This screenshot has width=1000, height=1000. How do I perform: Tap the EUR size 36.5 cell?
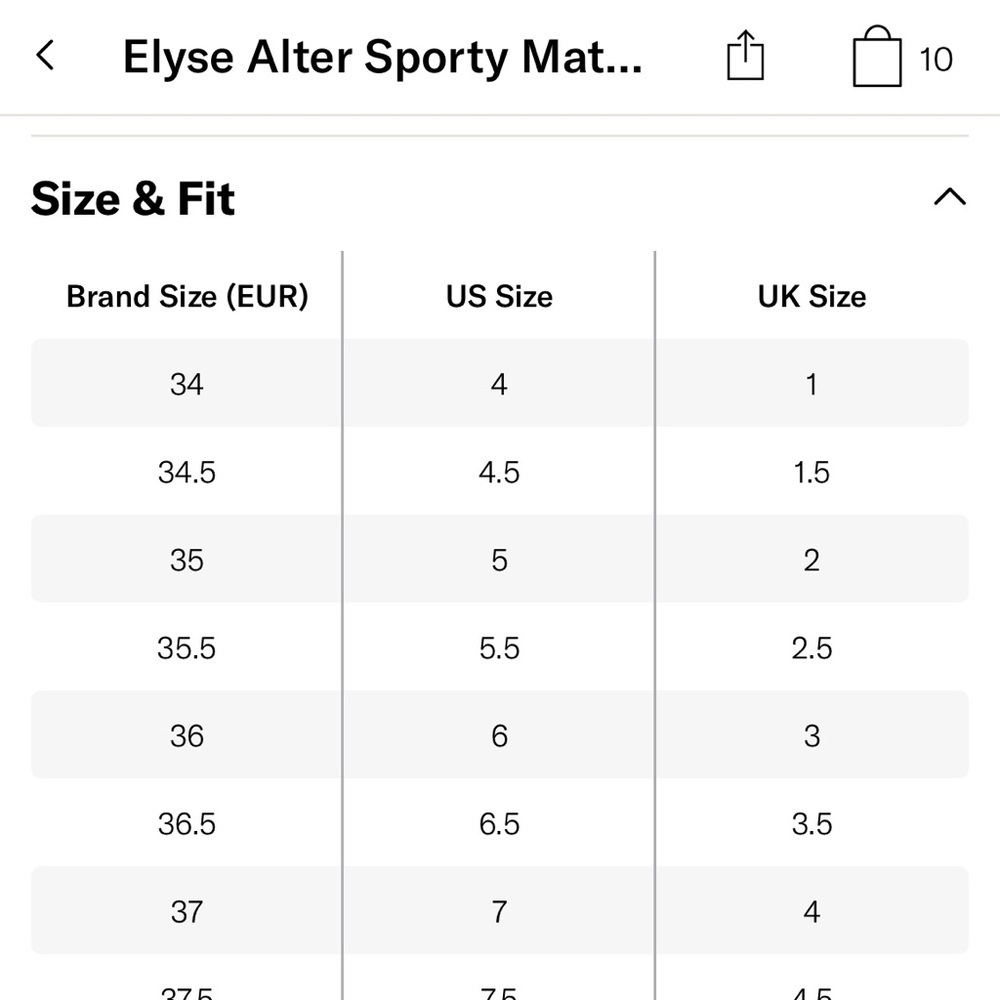(186, 823)
